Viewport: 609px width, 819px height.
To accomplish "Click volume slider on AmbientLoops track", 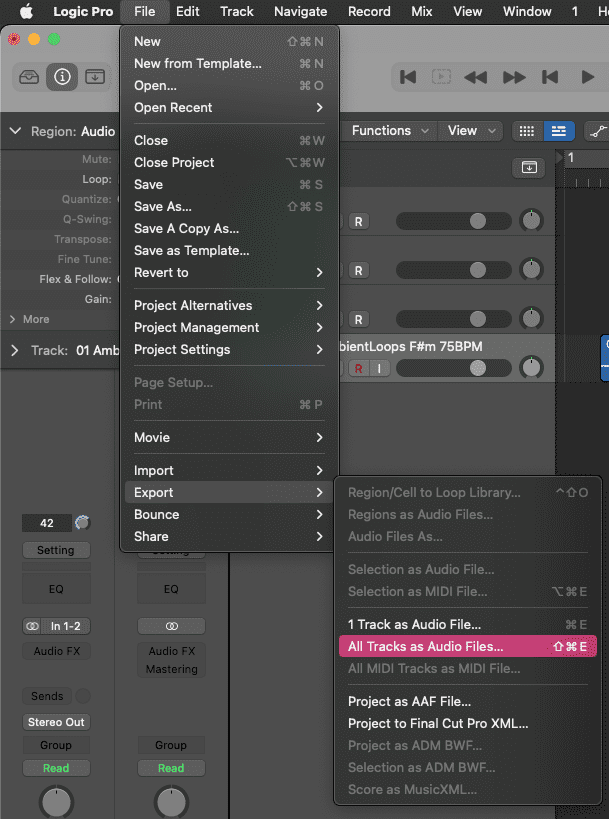I will [x=453, y=368].
